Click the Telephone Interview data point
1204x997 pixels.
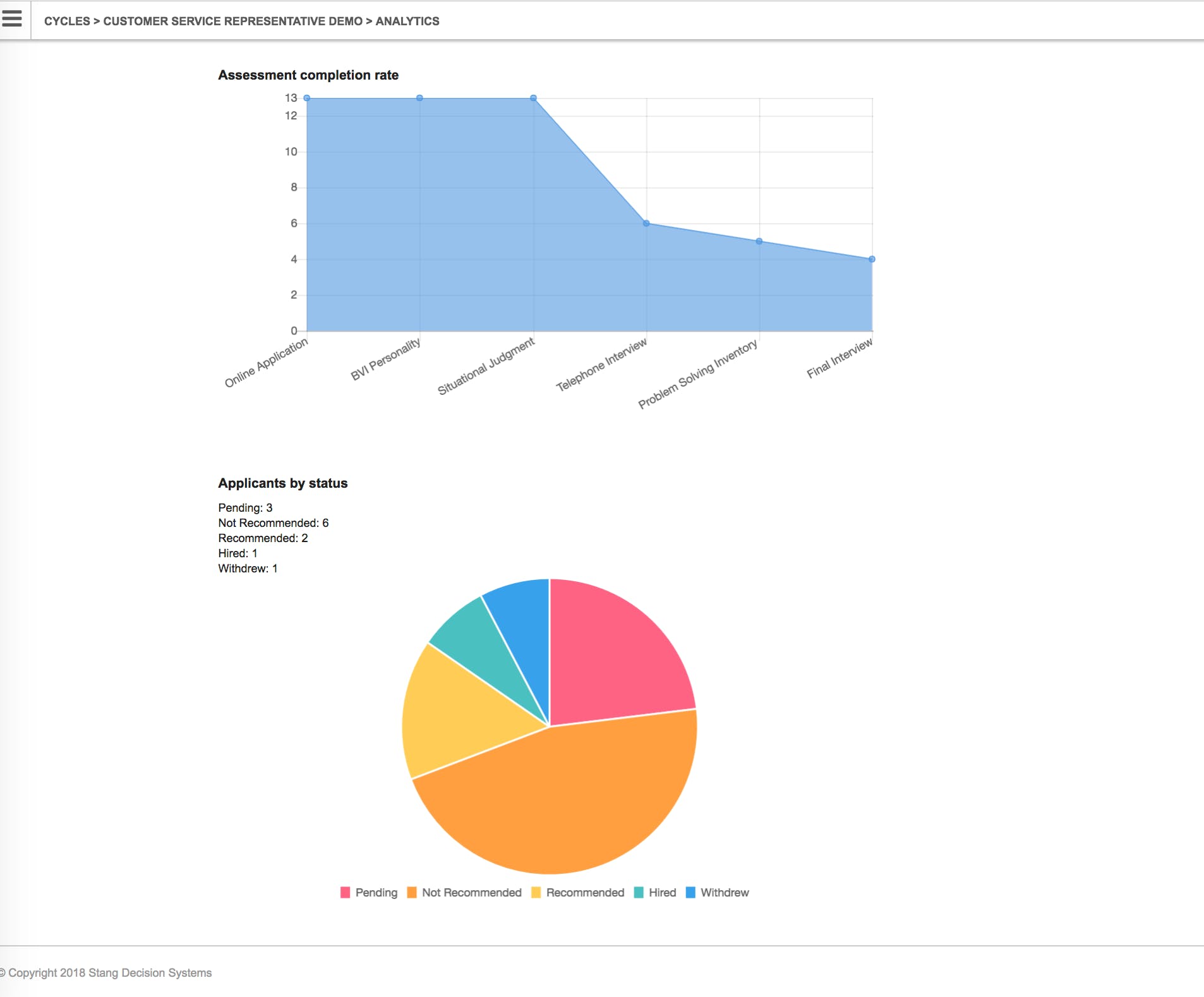646,223
